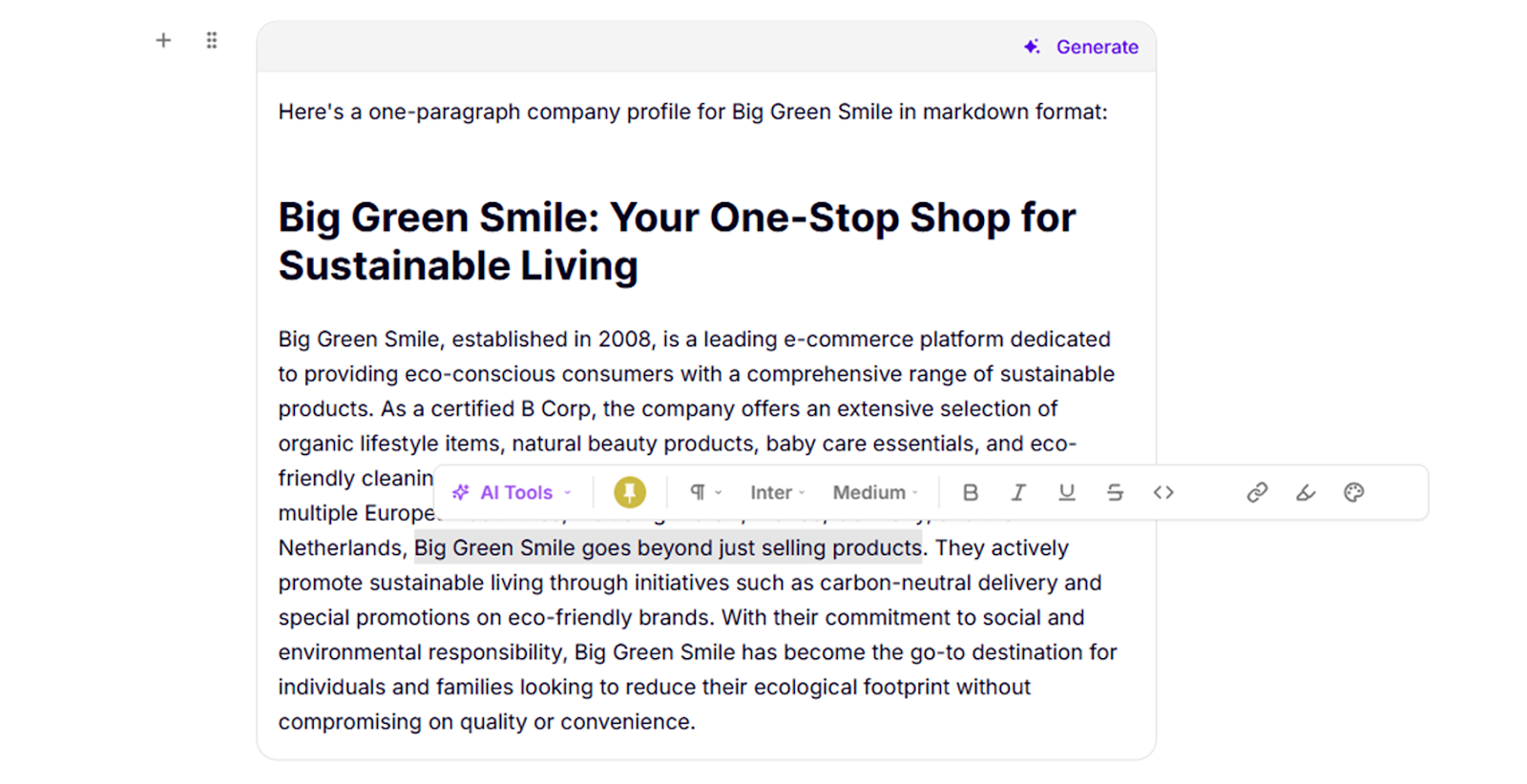This screenshot has width=1527, height=784.
Task: Apply strikethrough to selected text
Action: [x=1115, y=492]
